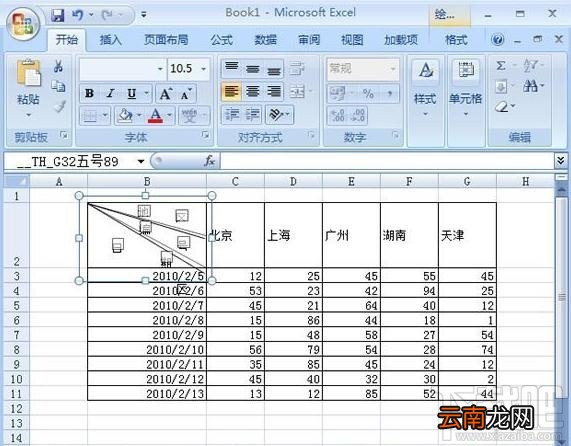
Task: Select cell with date 2010/2/10
Action: pos(147,350)
